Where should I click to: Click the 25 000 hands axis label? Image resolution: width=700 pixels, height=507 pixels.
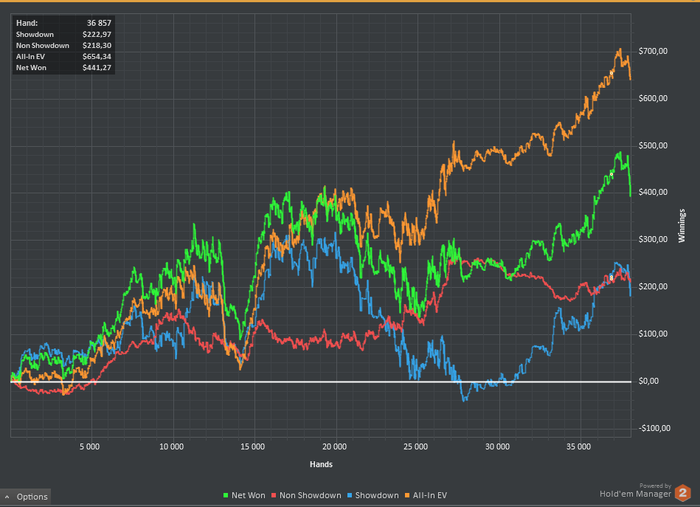click(416, 447)
